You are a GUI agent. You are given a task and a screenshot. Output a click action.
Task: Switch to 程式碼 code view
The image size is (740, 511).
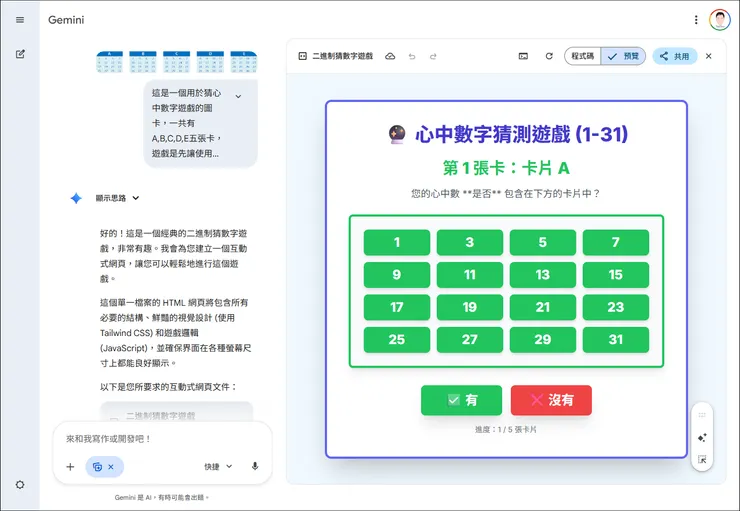582,56
